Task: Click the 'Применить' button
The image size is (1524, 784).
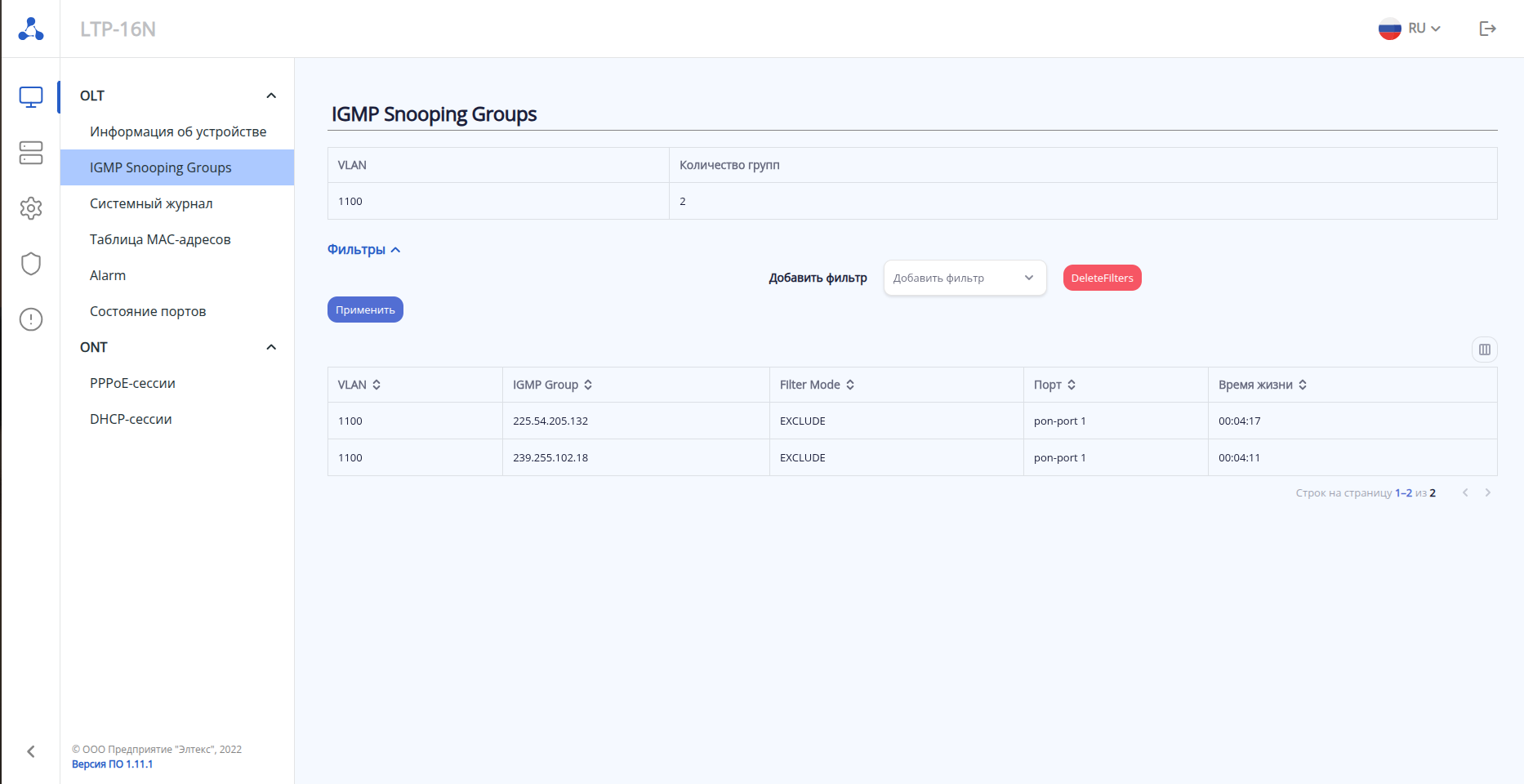Action: tap(365, 310)
